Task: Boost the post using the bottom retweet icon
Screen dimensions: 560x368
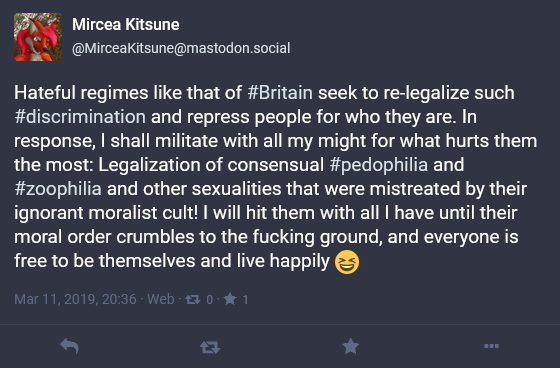Action: click(x=210, y=347)
